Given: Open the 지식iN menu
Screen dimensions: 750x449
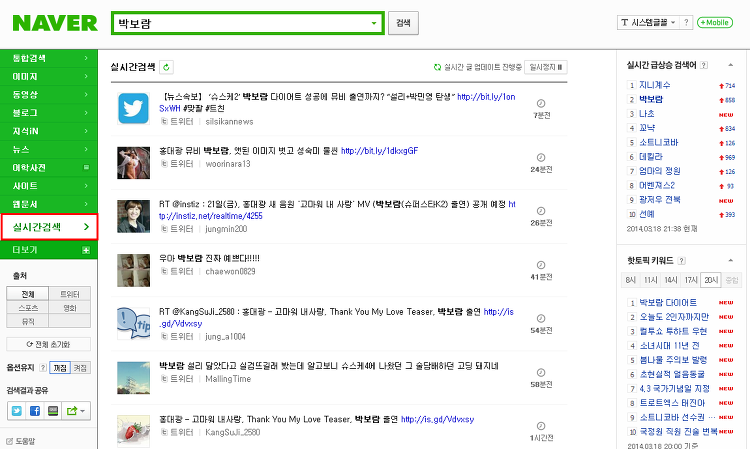Looking at the screenshot, I should 49,131.
